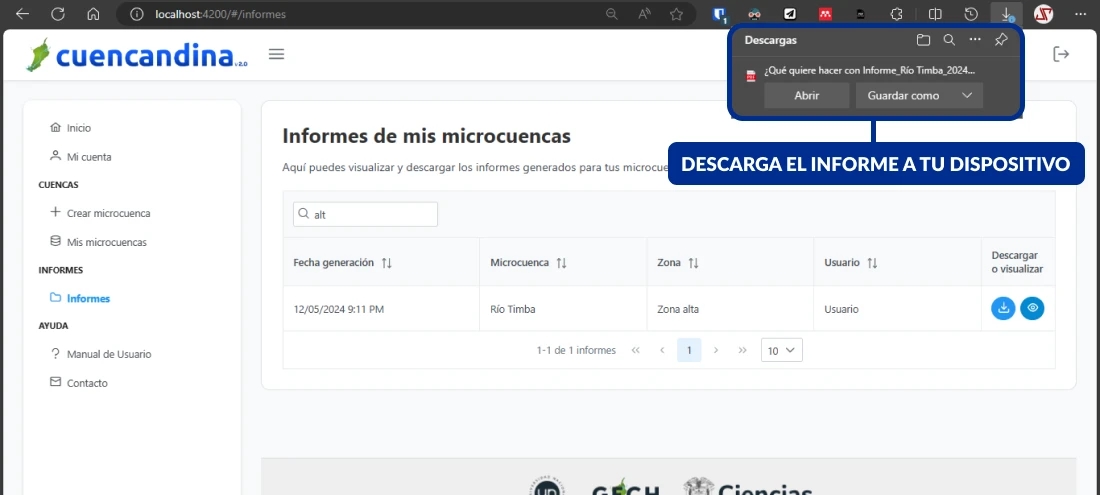Go to Manual de Usuario page
Viewport: 1100px width, 495px height.
click(x=109, y=354)
